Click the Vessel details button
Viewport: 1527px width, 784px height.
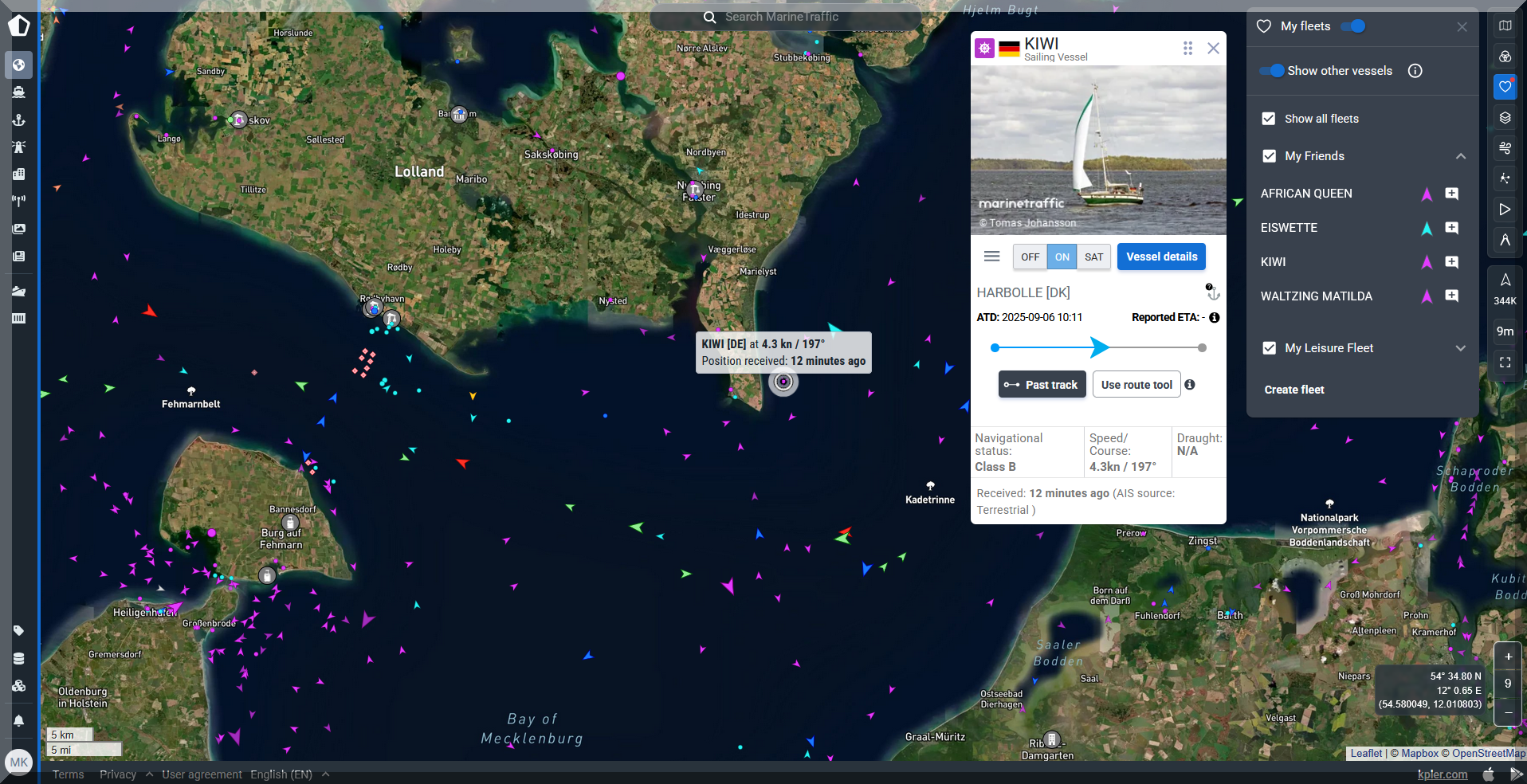coord(1161,257)
